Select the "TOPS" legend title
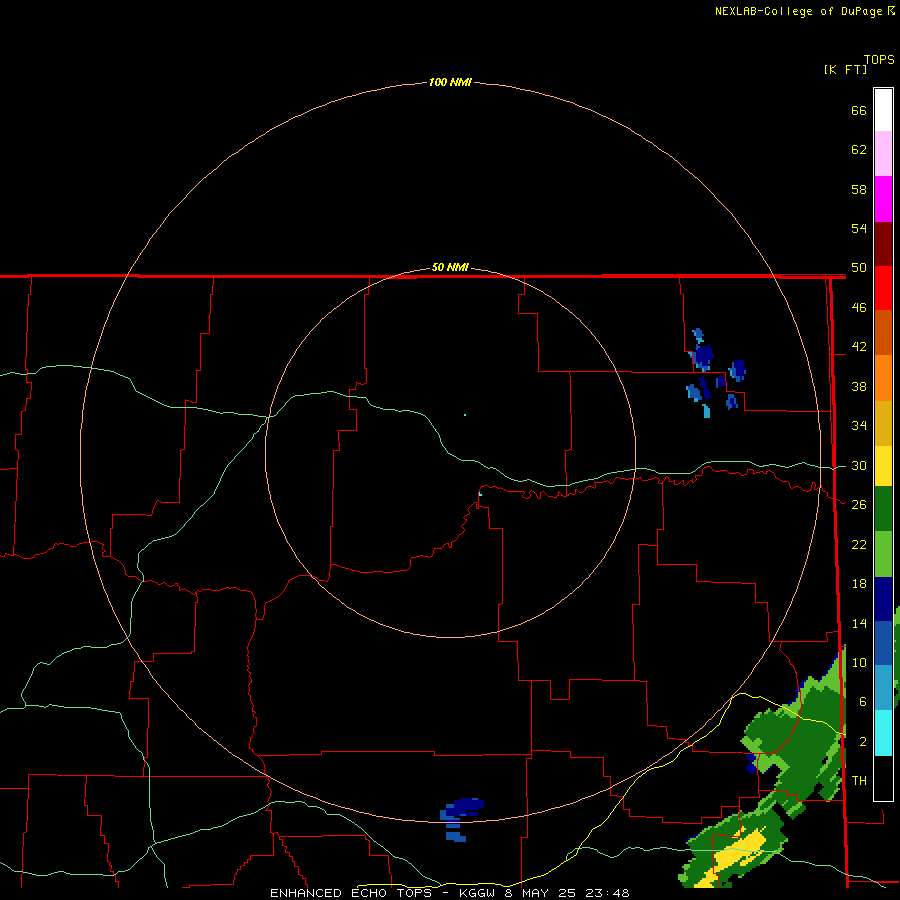 [879, 59]
